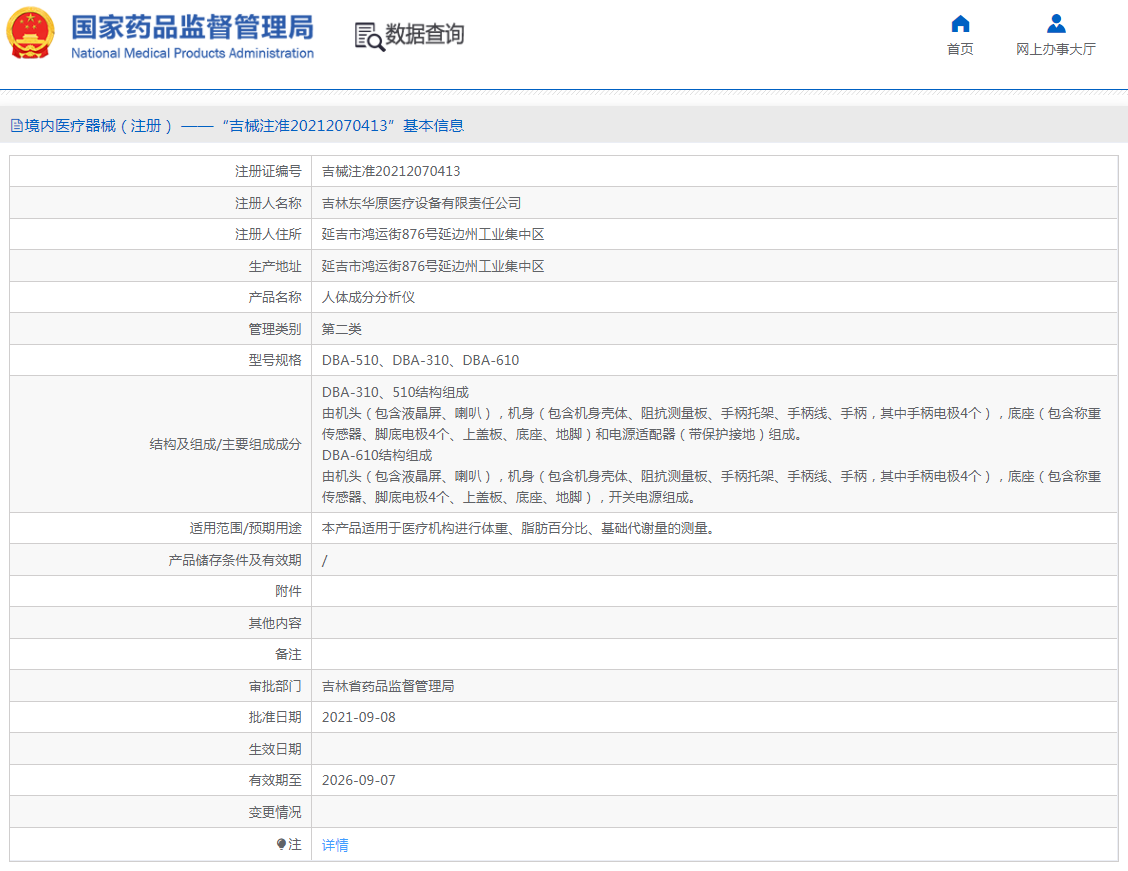Select the 数据查询 magnifier icon
Image resolution: width=1128 pixels, height=871 pixels.
pyautogui.click(x=368, y=37)
